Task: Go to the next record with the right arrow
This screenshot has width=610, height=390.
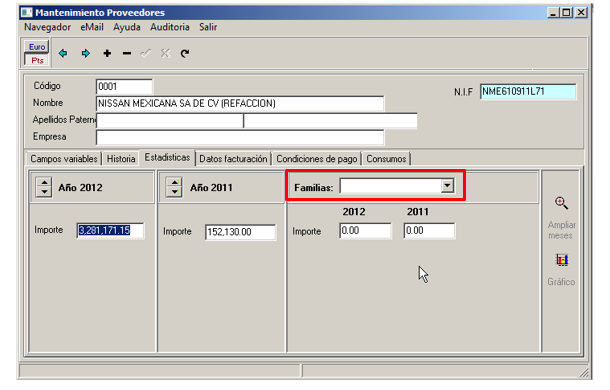Action: click(x=86, y=53)
